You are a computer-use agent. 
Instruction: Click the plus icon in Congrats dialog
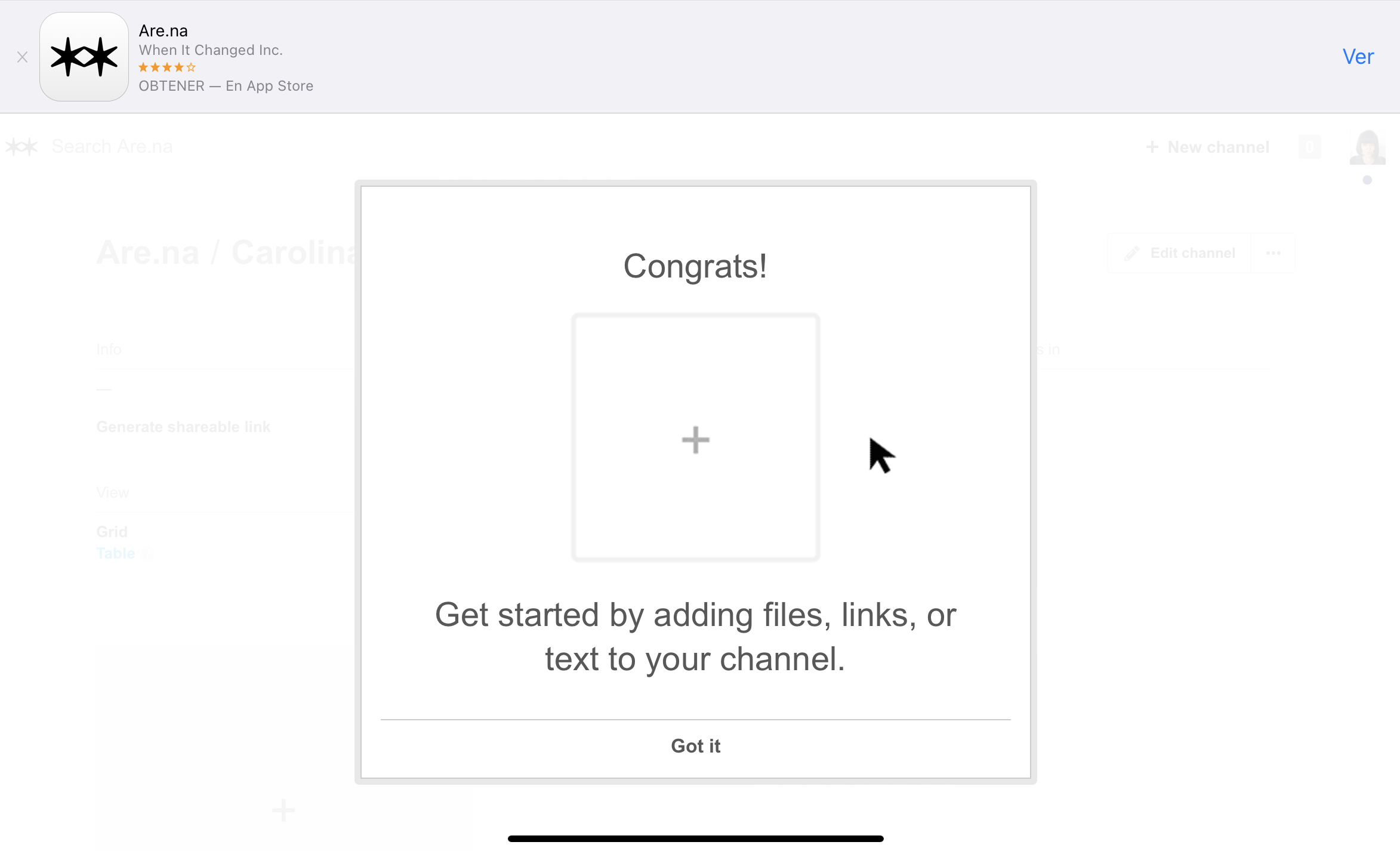(x=696, y=440)
